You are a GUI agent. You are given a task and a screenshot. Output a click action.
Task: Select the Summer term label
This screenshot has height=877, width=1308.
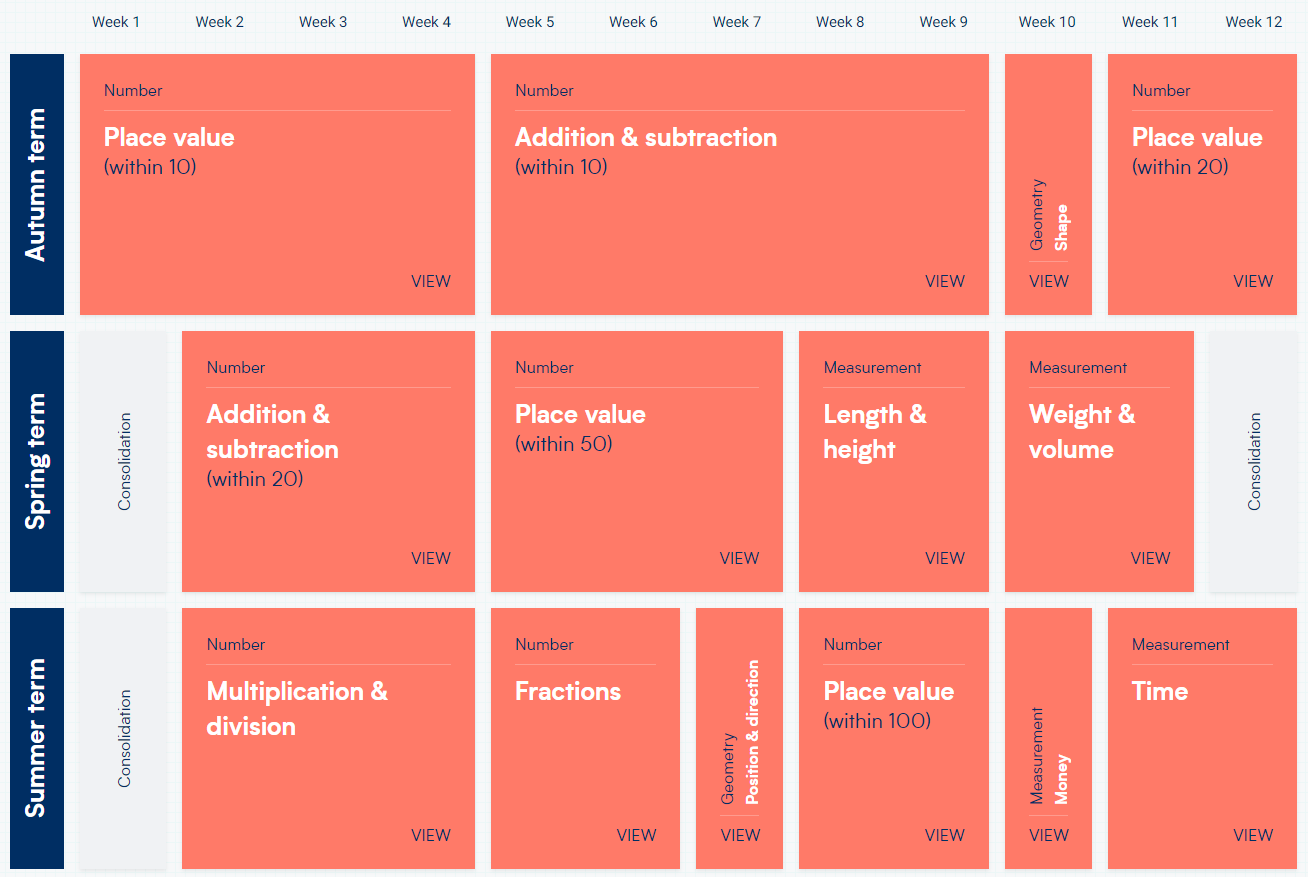[37, 738]
